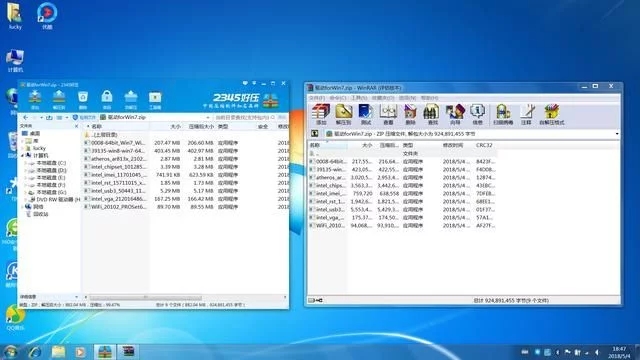Click the up-folder icon in 2345 HaoZip navigation
The width and height of the screenshot is (640, 360).
(49, 117)
